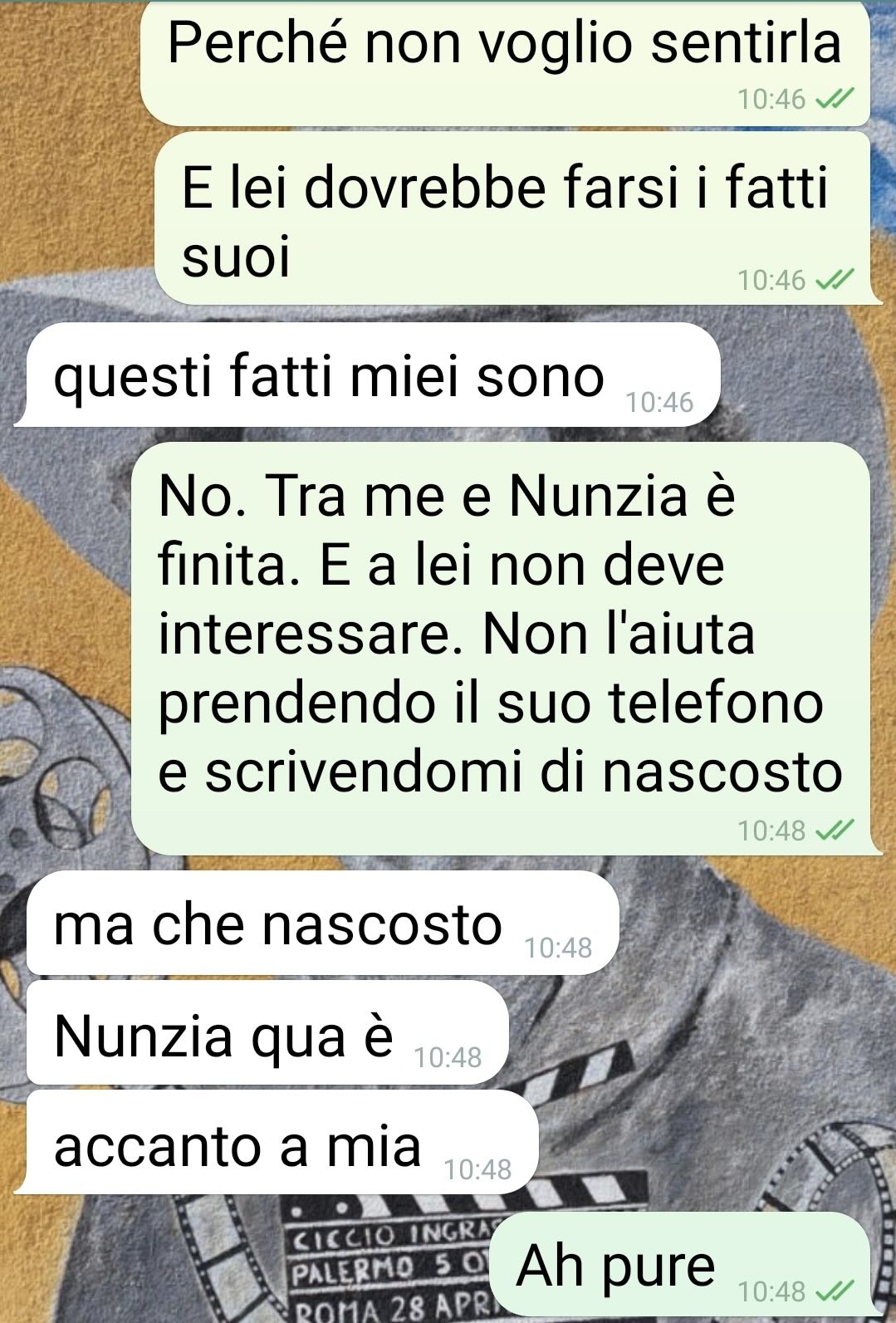The width and height of the screenshot is (896, 1323).
Task: Tap the double-check icon on 'E lei dovrebbe farsi' message
Action: 834,281
